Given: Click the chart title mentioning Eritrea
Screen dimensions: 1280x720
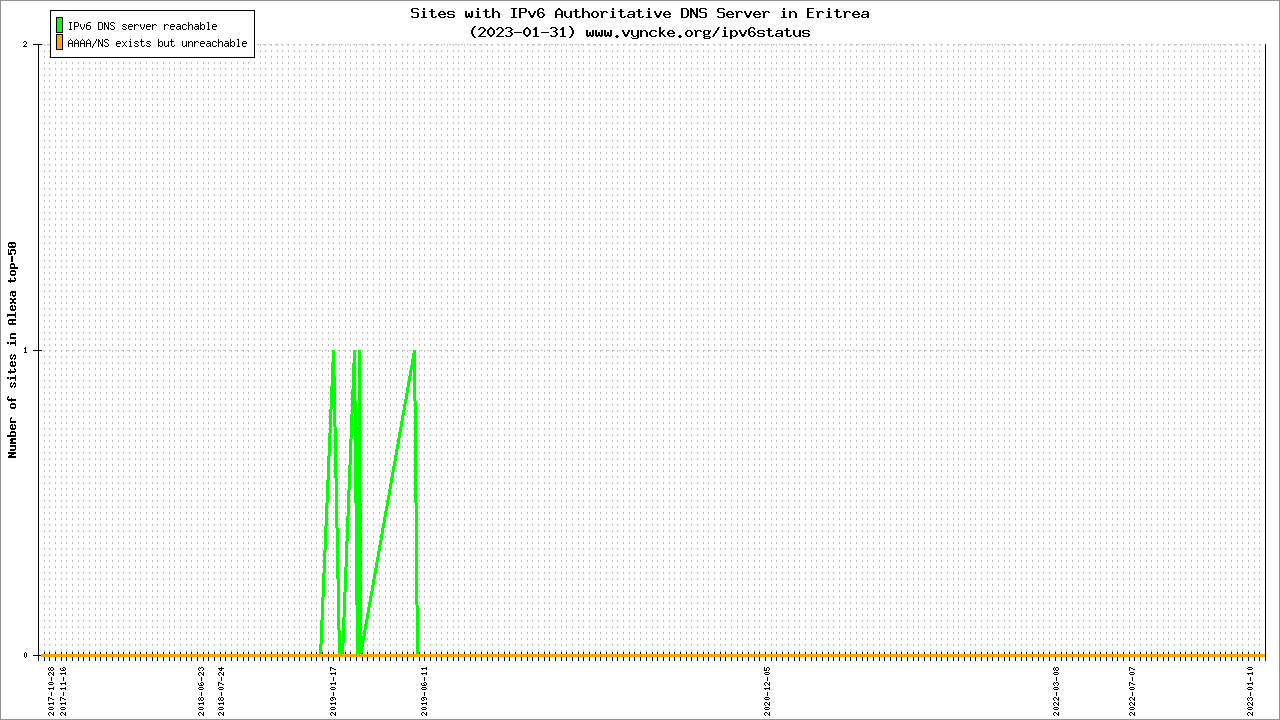Looking at the screenshot, I should 640,14.
